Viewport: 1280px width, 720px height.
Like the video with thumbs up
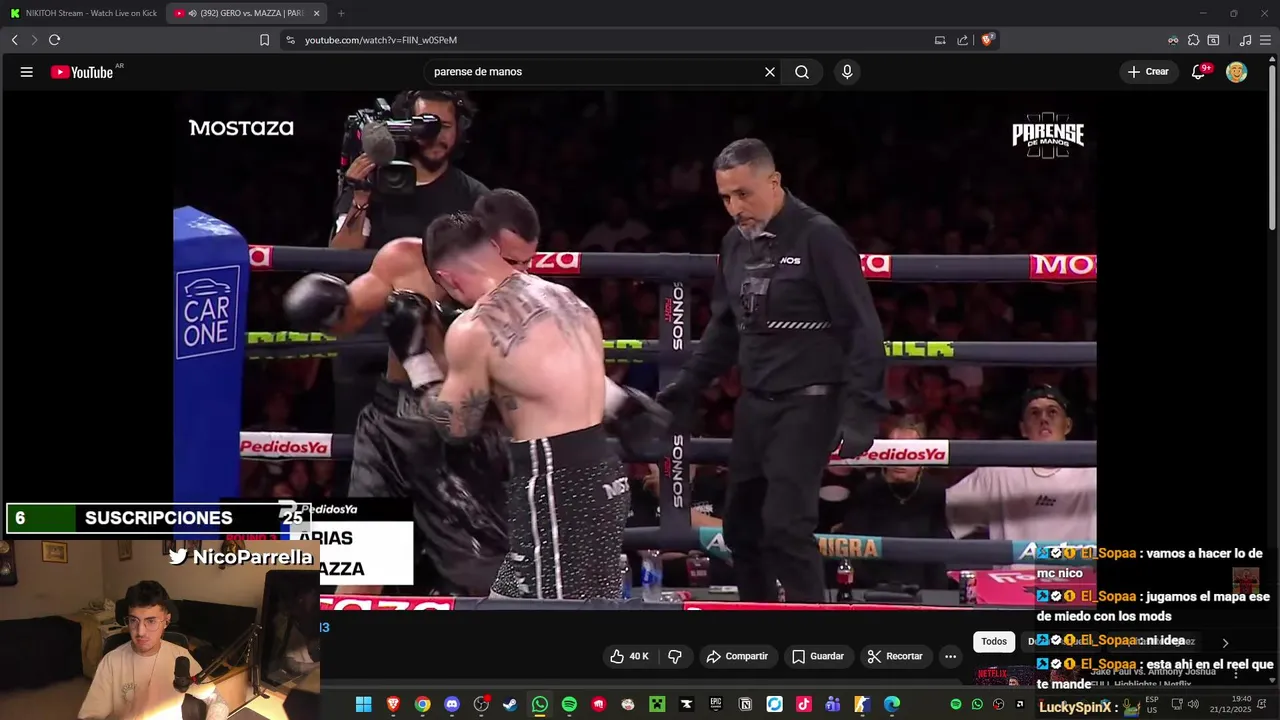[x=629, y=656]
